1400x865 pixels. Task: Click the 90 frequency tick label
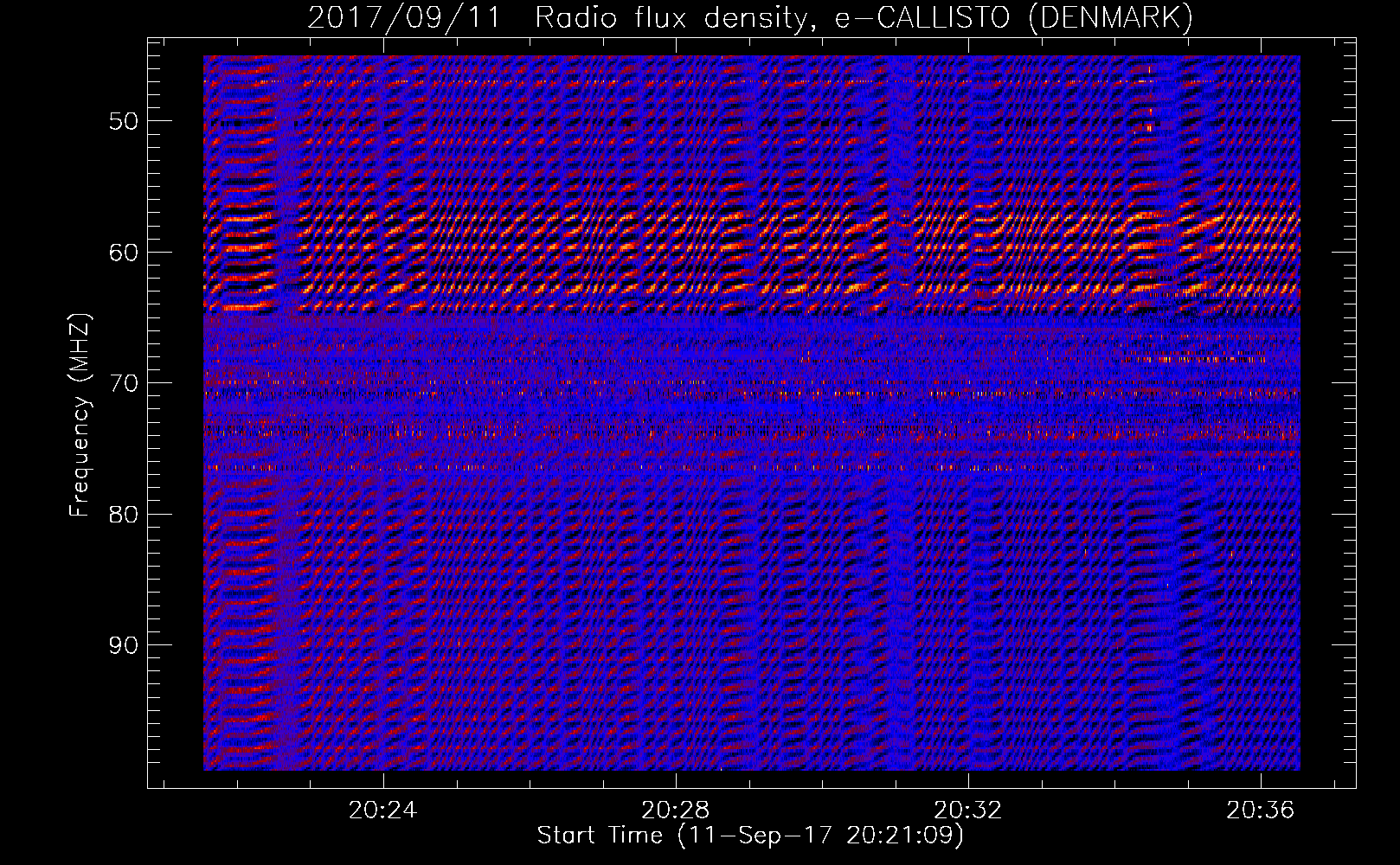tap(123, 645)
